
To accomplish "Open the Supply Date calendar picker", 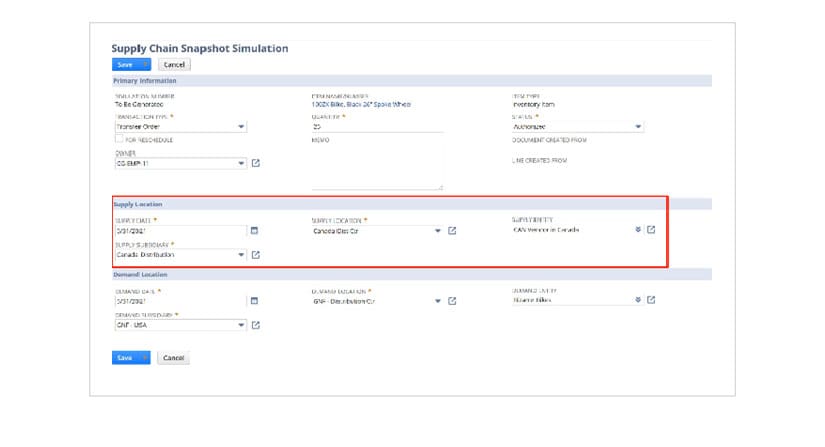I will [254, 230].
